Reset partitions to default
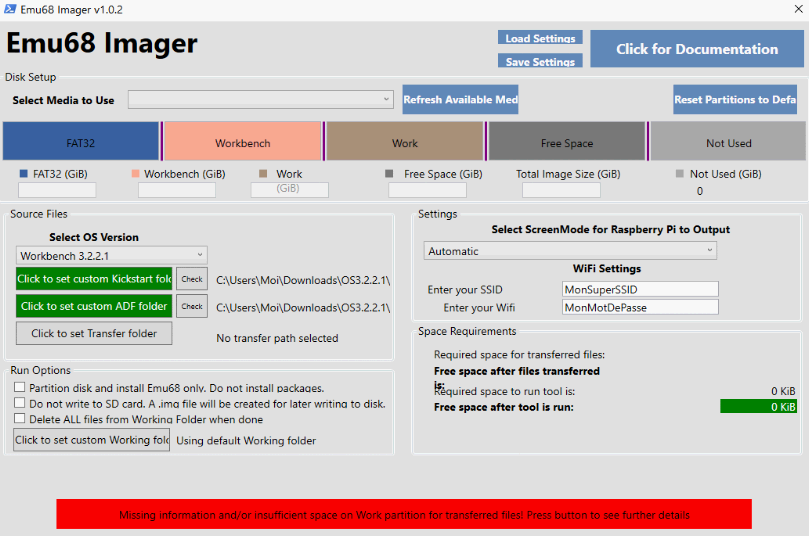This screenshot has height=536, width=809. coord(735,99)
